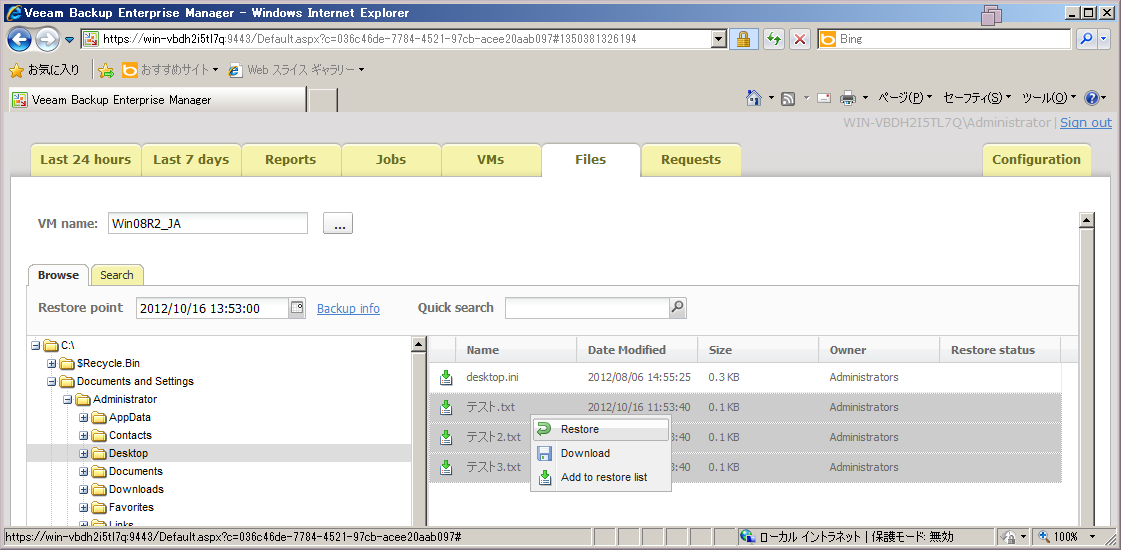Choose Download from context menu
Image resolution: width=1121 pixels, height=550 pixels.
coord(601,453)
